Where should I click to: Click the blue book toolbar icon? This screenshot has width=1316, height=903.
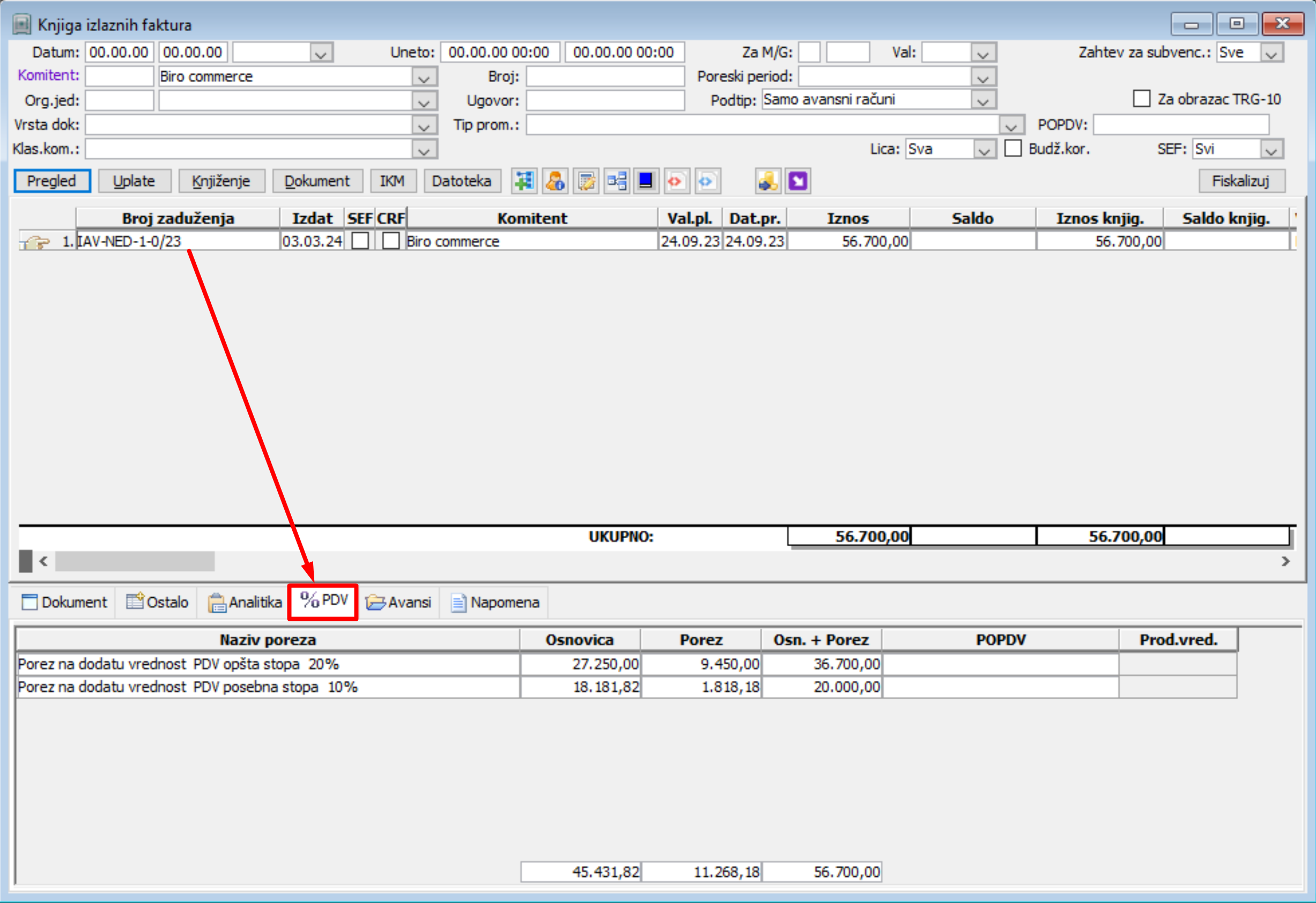pyautogui.click(x=646, y=181)
